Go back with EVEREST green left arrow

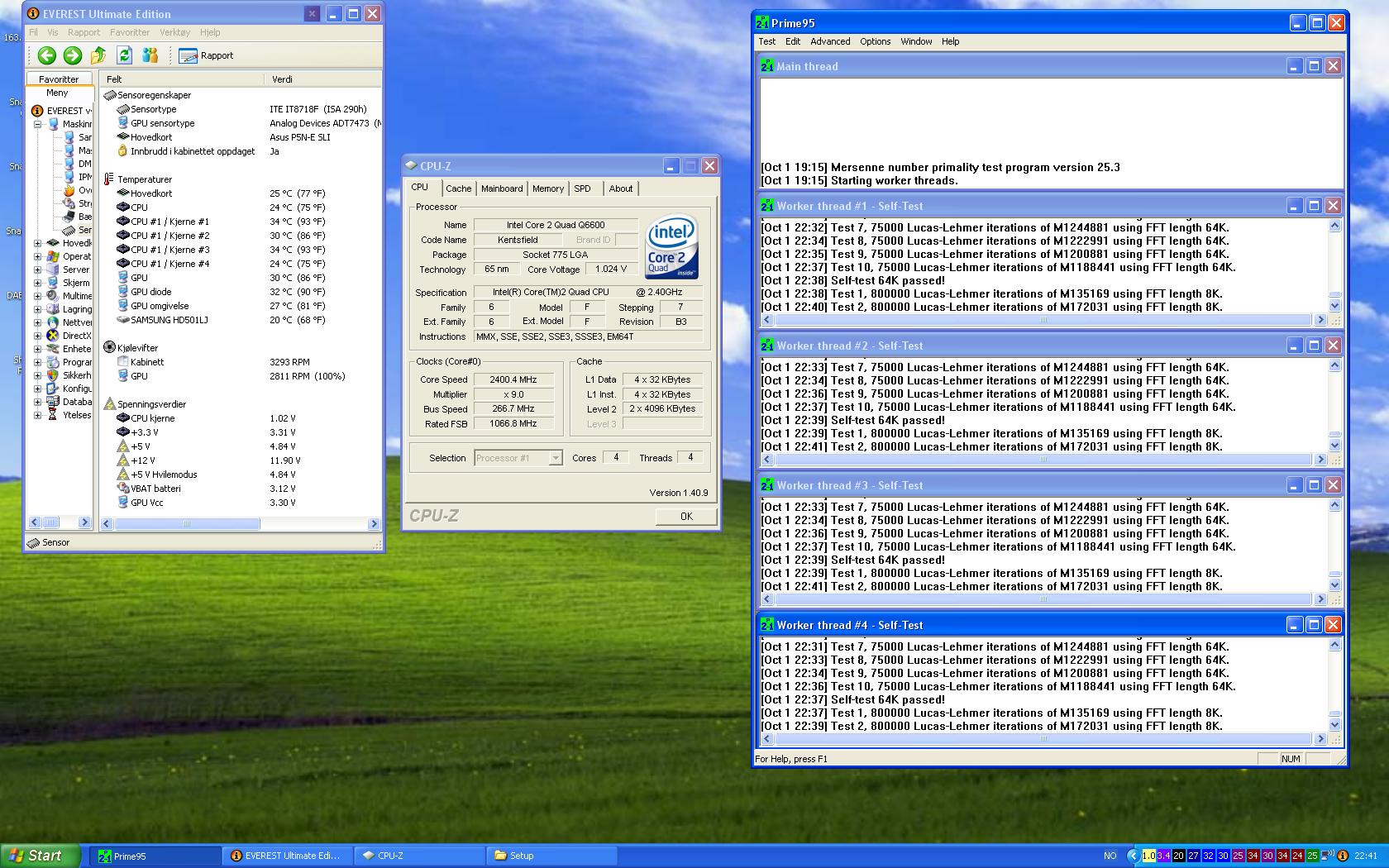pos(47,55)
